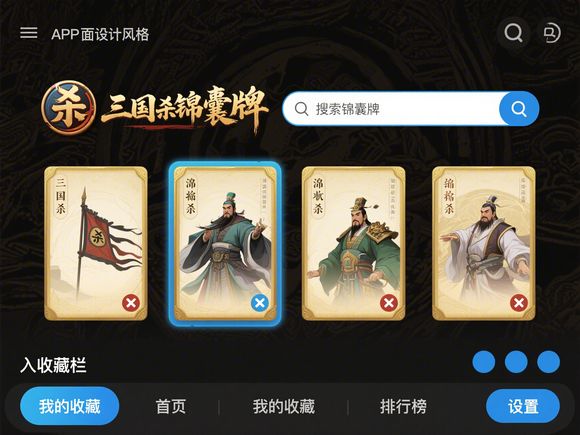Click the top-right magnifier search icon
This screenshot has width=580, height=435.
pos(513,33)
